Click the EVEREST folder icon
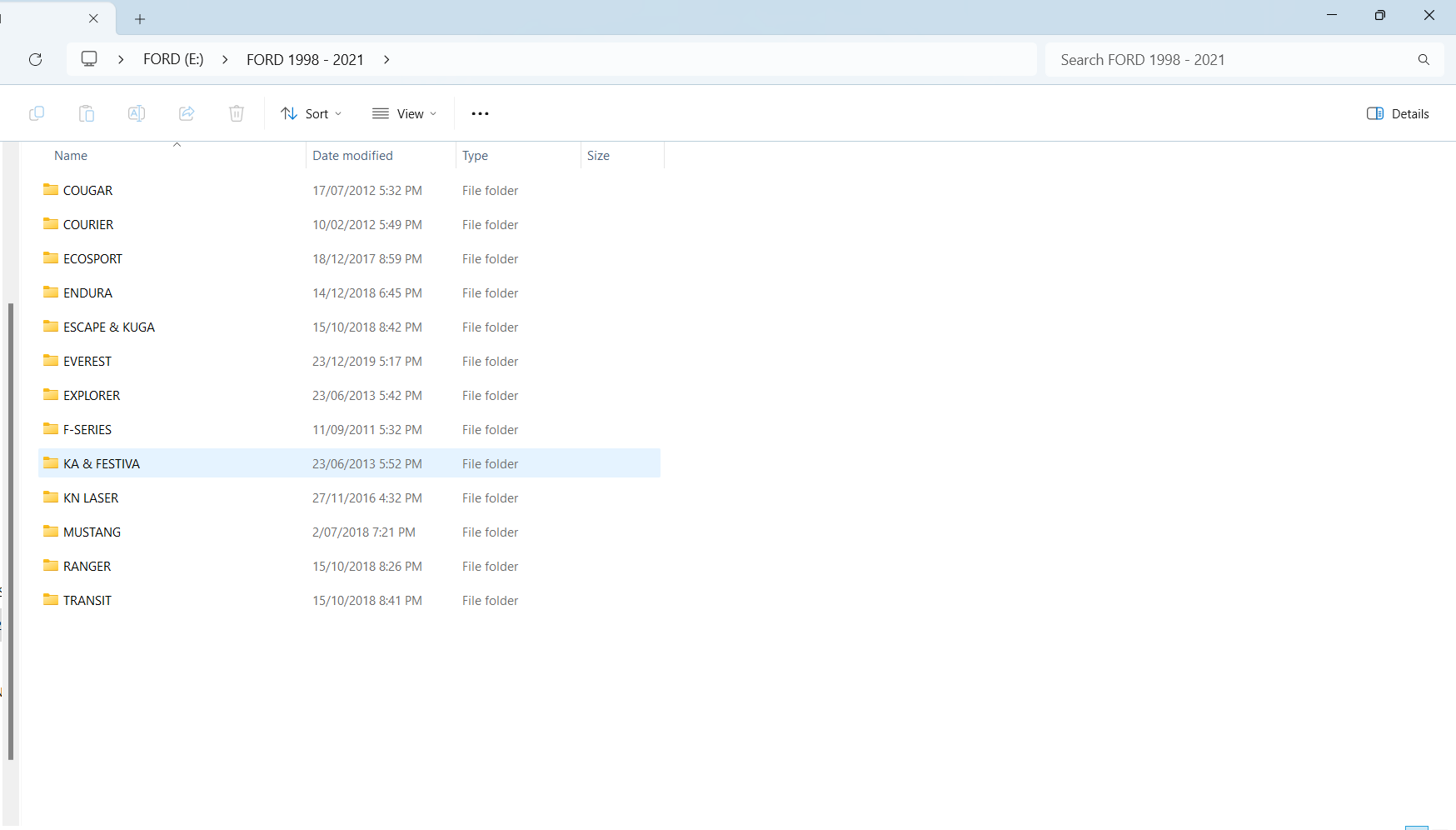 (x=51, y=361)
